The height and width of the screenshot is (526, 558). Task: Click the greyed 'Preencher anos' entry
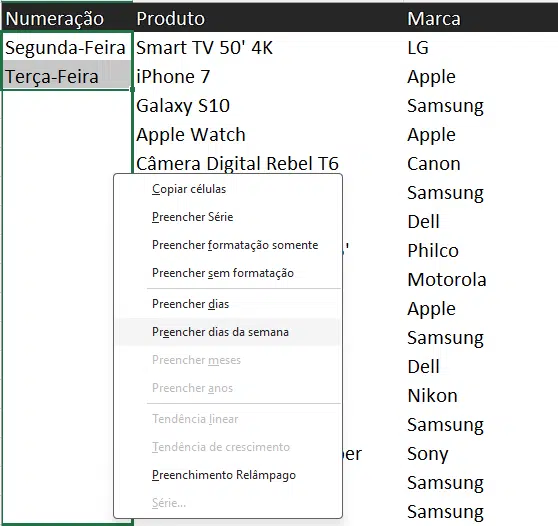click(x=228, y=388)
